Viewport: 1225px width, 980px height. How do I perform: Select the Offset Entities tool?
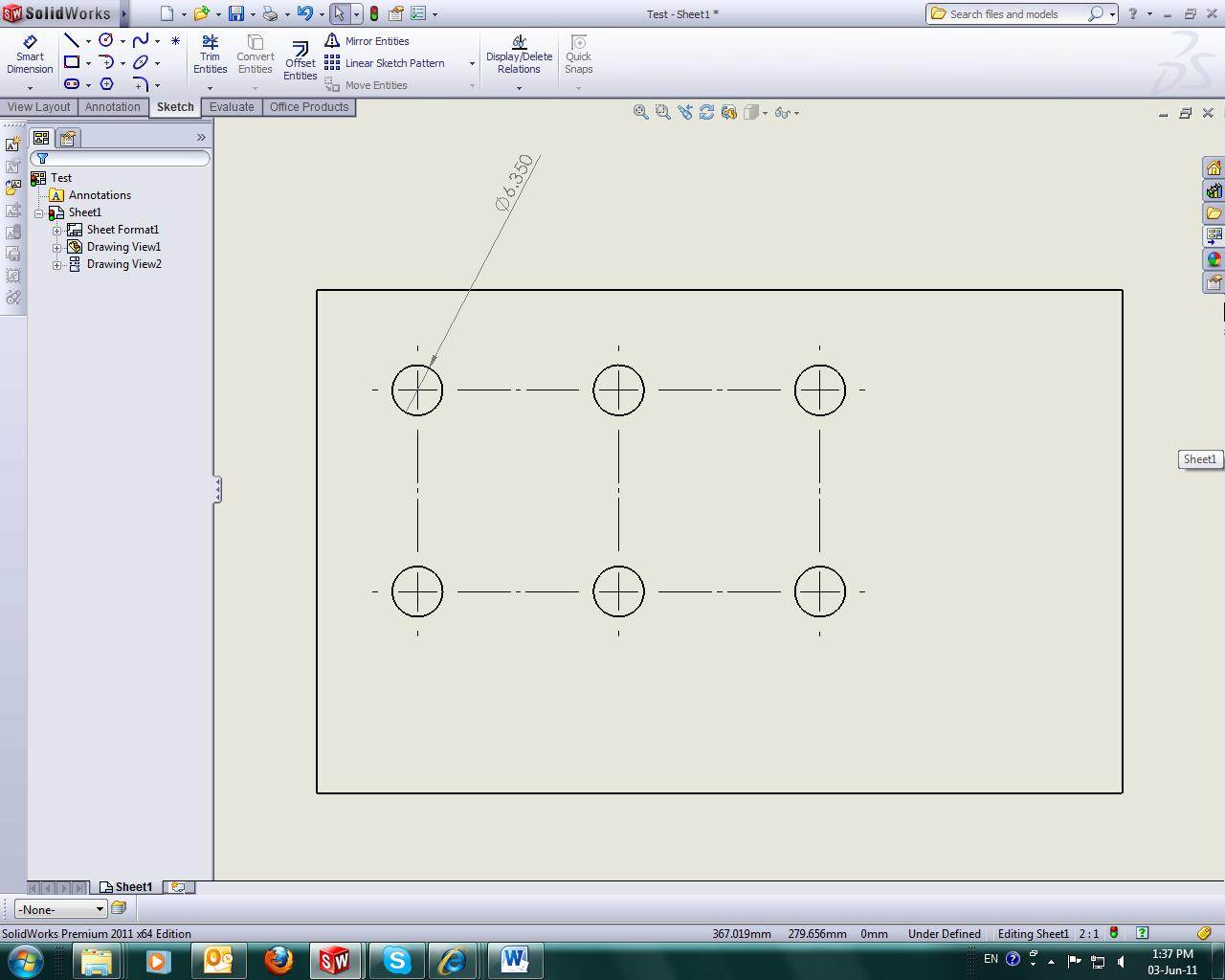pos(300,57)
